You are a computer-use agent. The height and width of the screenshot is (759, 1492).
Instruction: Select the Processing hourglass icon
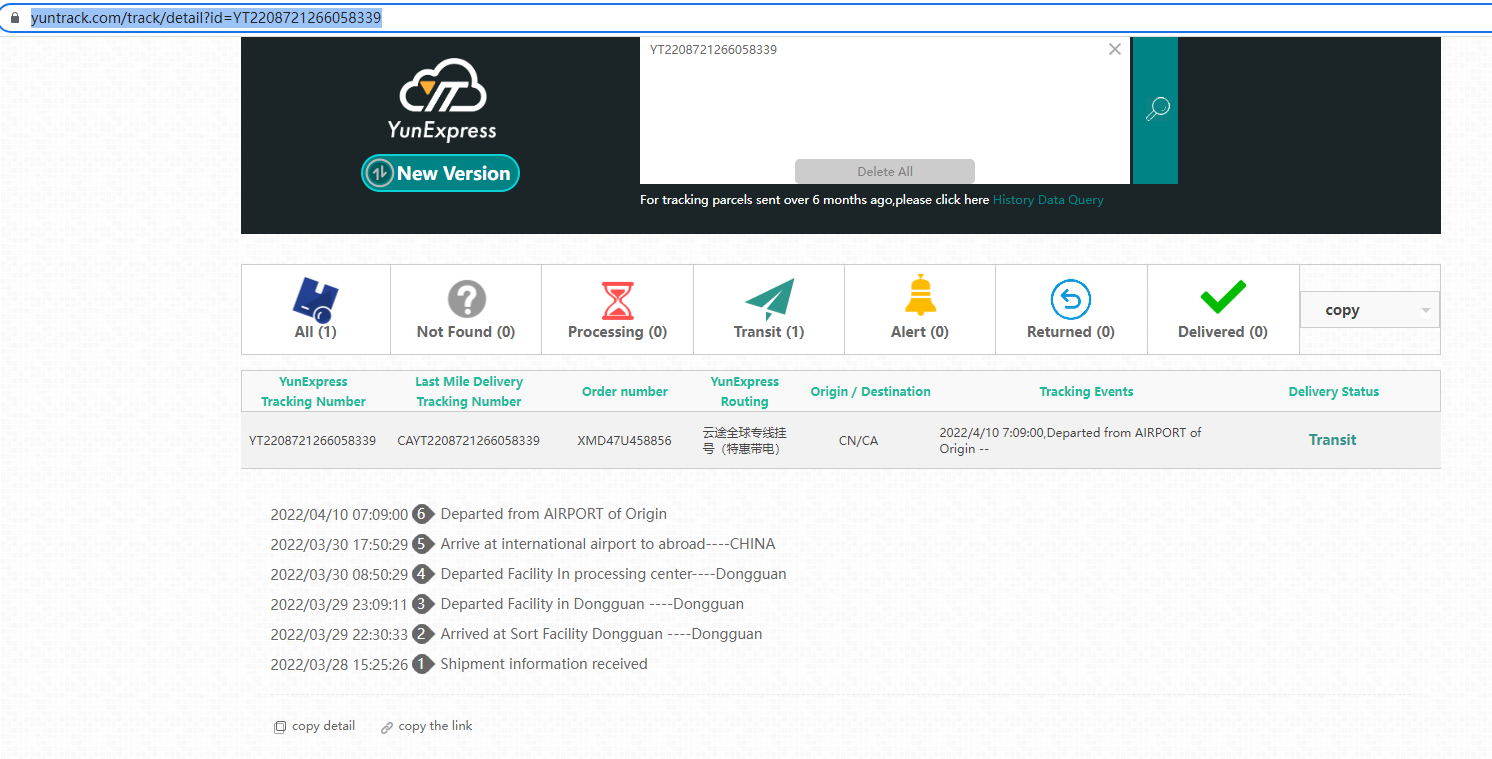point(617,300)
